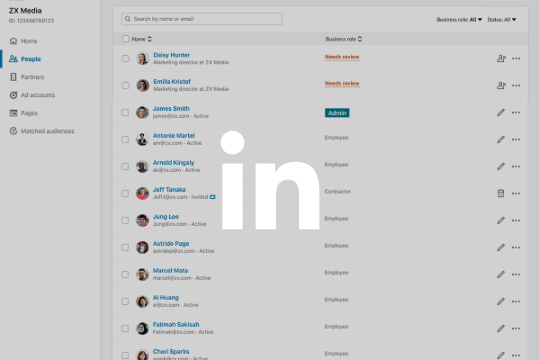The height and width of the screenshot is (360, 540).
Task: Open the Business role filter dropdown
Action: (x=459, y=20)
